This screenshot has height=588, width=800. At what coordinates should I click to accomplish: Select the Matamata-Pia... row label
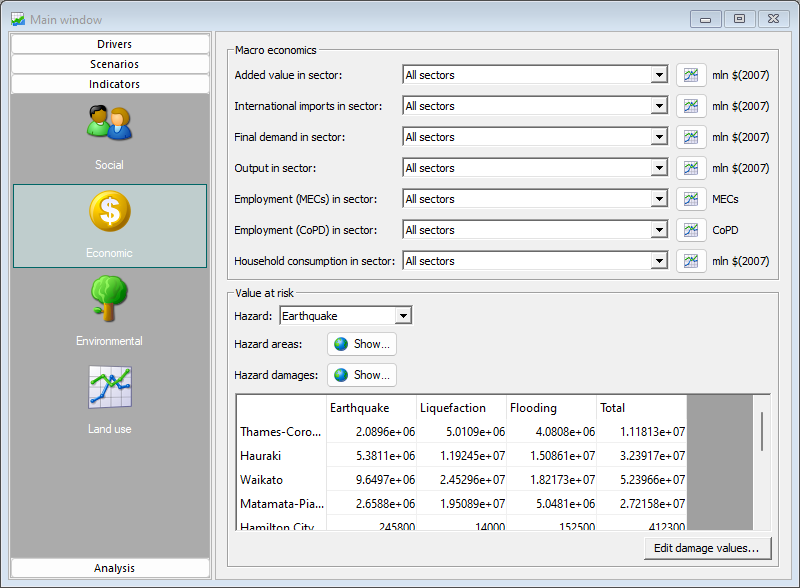click(281, 504)
